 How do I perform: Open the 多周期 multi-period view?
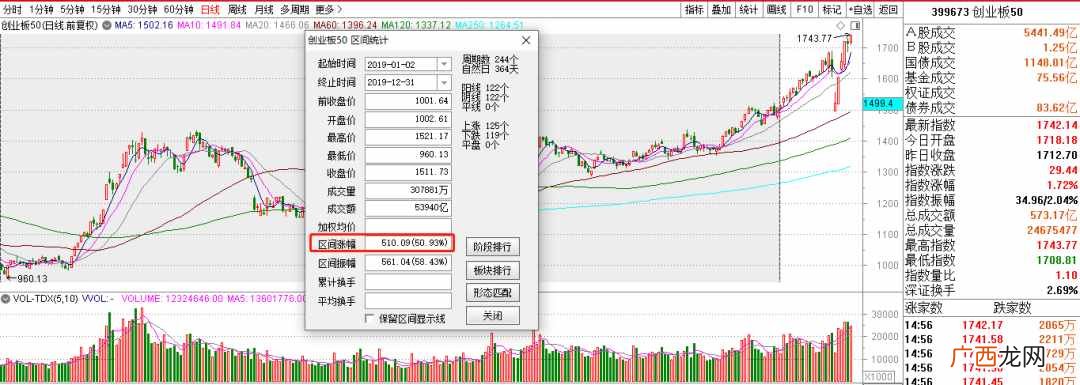[x=295, y=10]
